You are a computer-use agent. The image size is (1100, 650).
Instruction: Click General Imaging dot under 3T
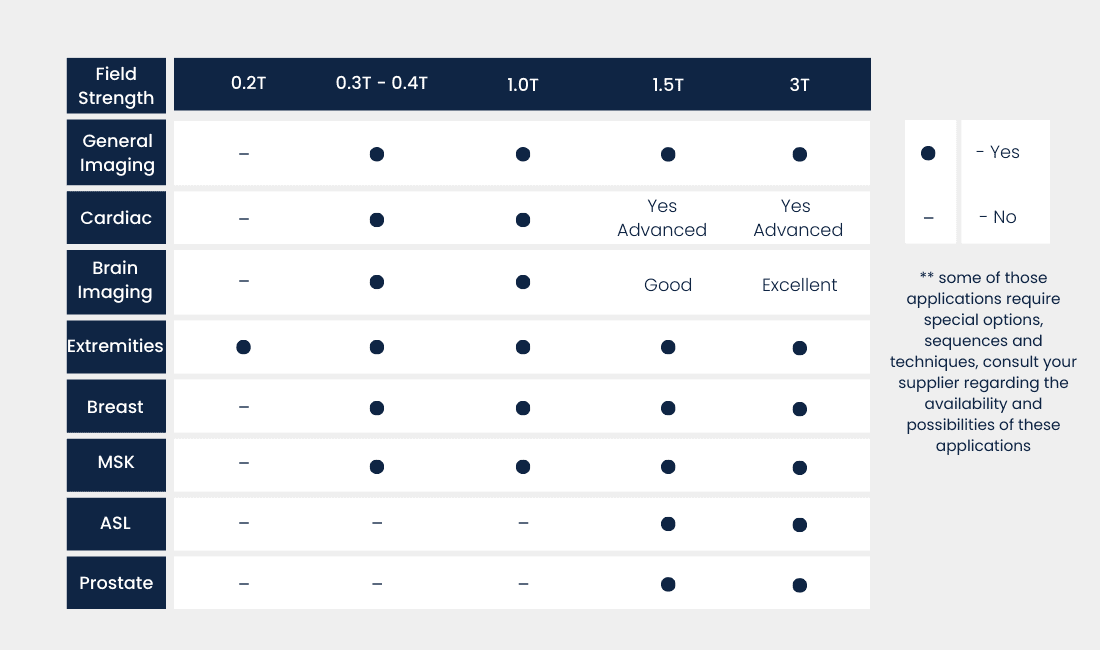click(799, 154)
